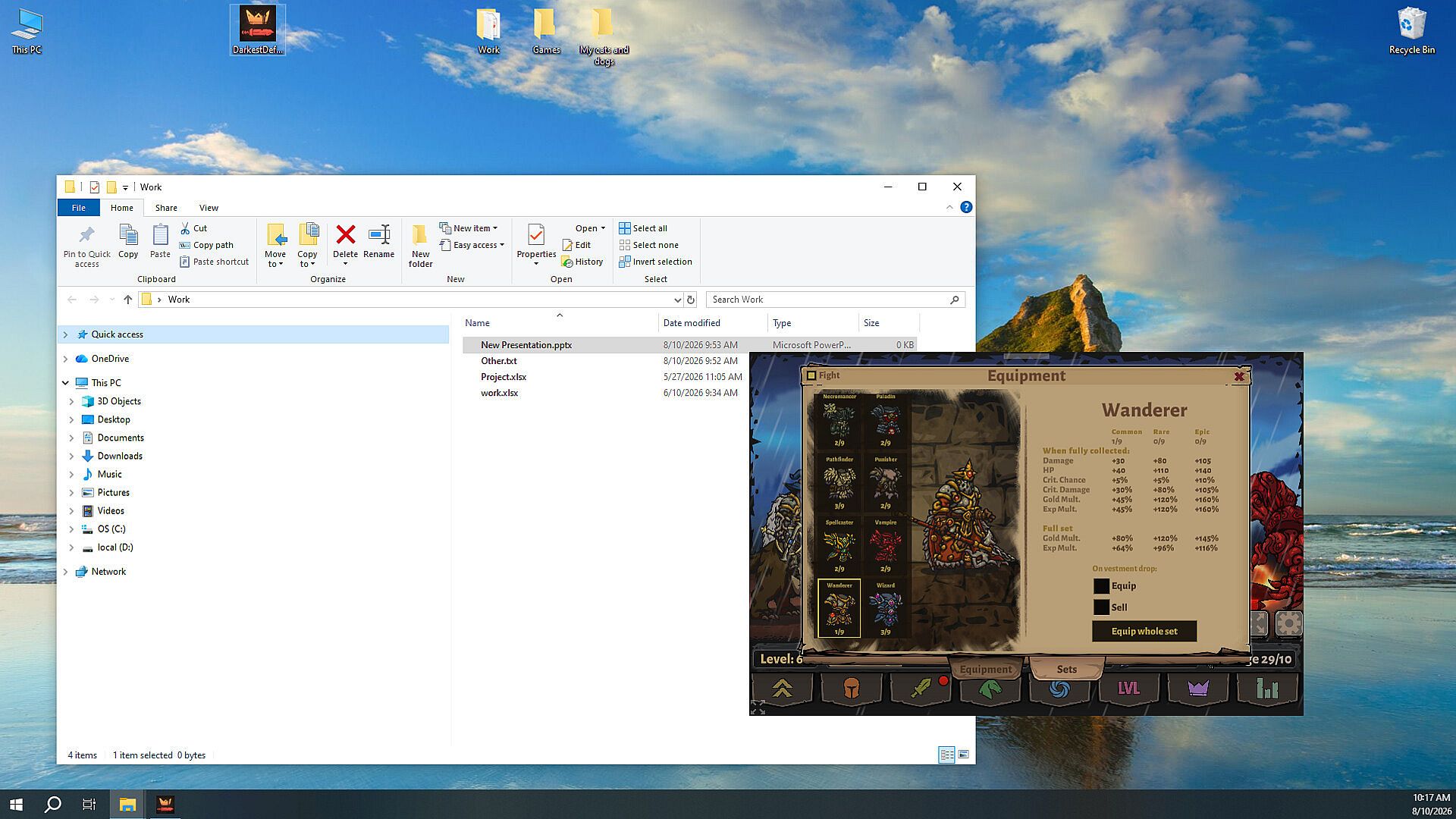Choose the Punisher armor set
Screen dimensions: 1456x819
[885, 483]
